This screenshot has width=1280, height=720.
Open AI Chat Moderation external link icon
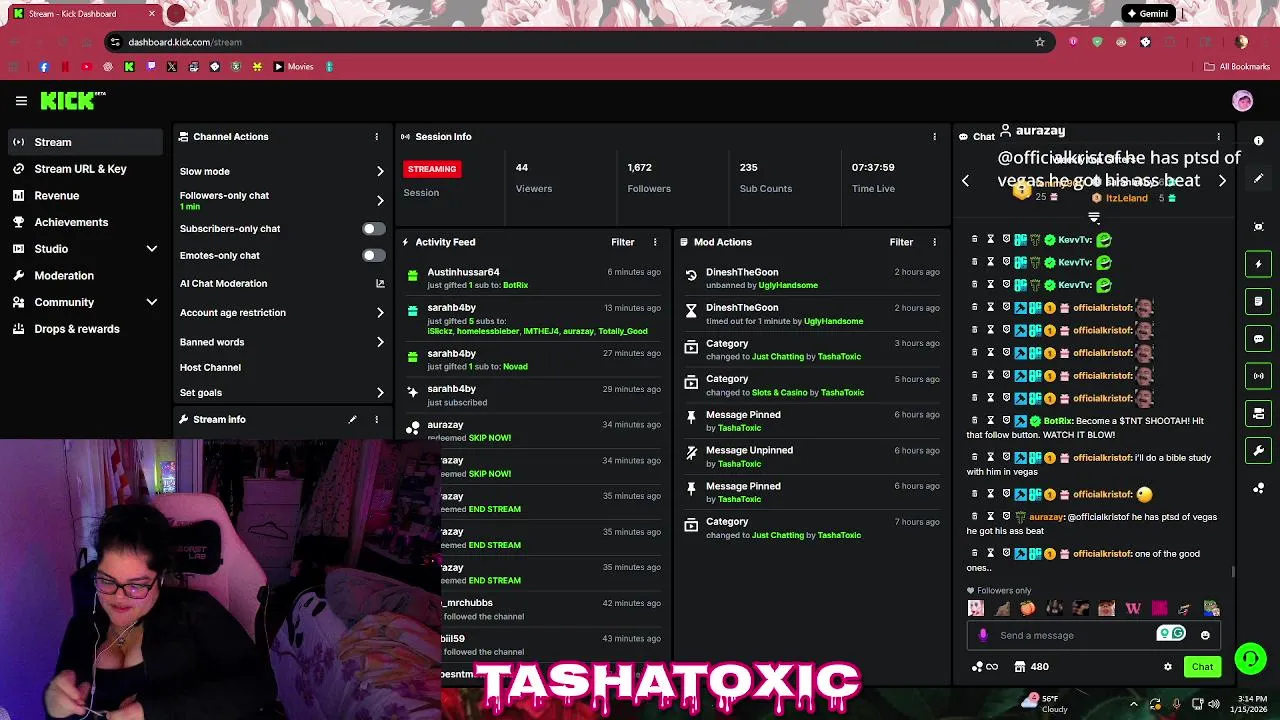point(380,284)
